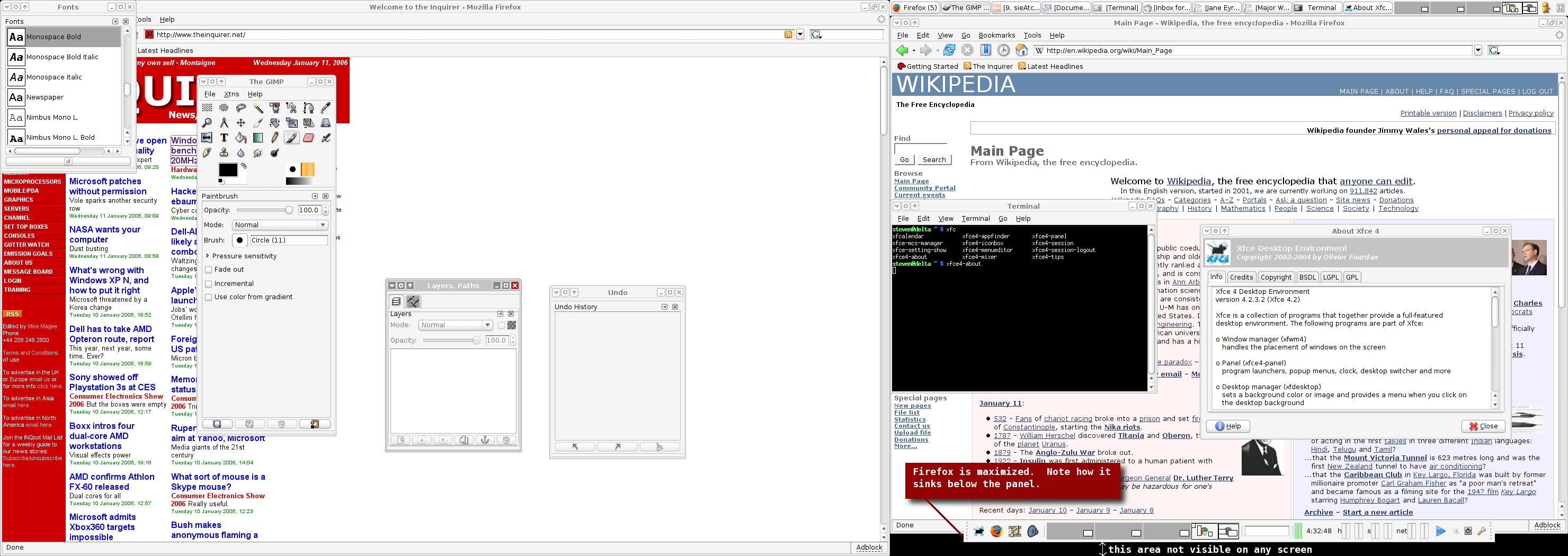Open the 'NASA wants your computer' article link
The width and height of the screenshot is (1568, 556).
pyautogui.click(x=105, y=234)
